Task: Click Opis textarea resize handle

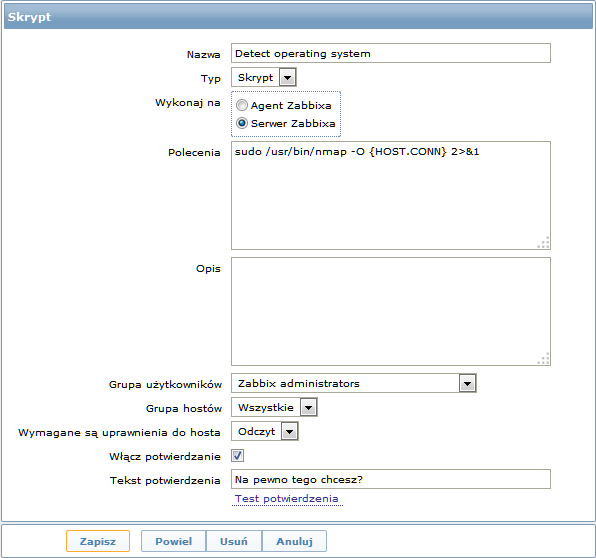Action: point(544,359)
